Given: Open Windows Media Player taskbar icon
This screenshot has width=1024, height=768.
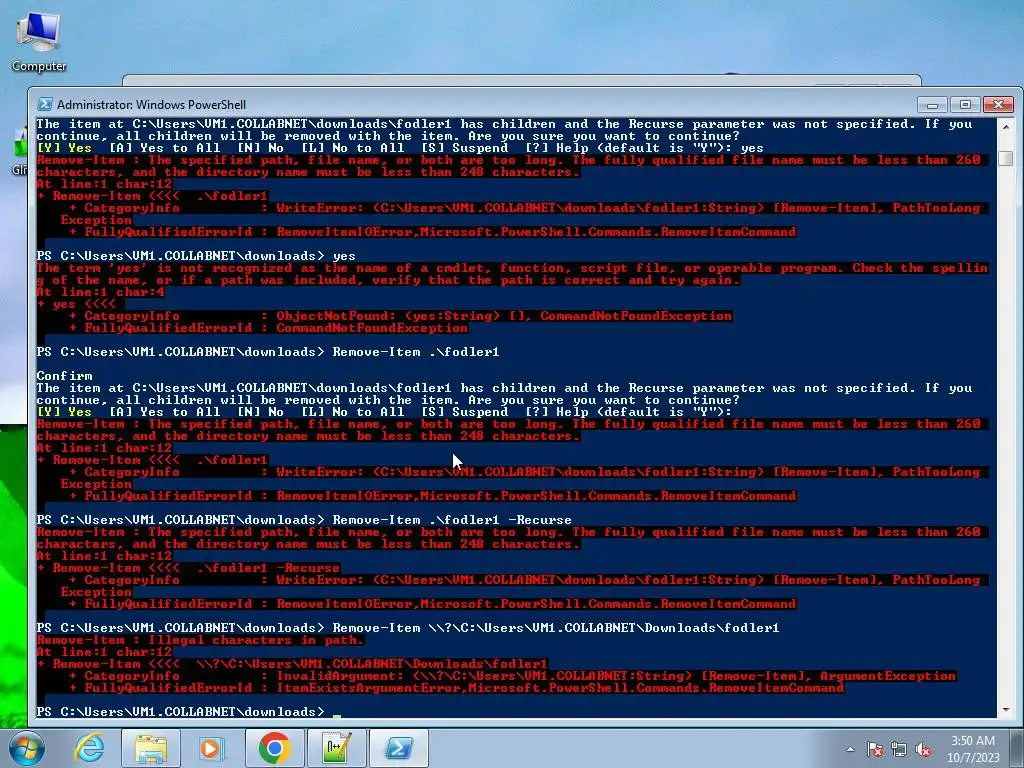Looking at the screenshot, I should point(212,748).
